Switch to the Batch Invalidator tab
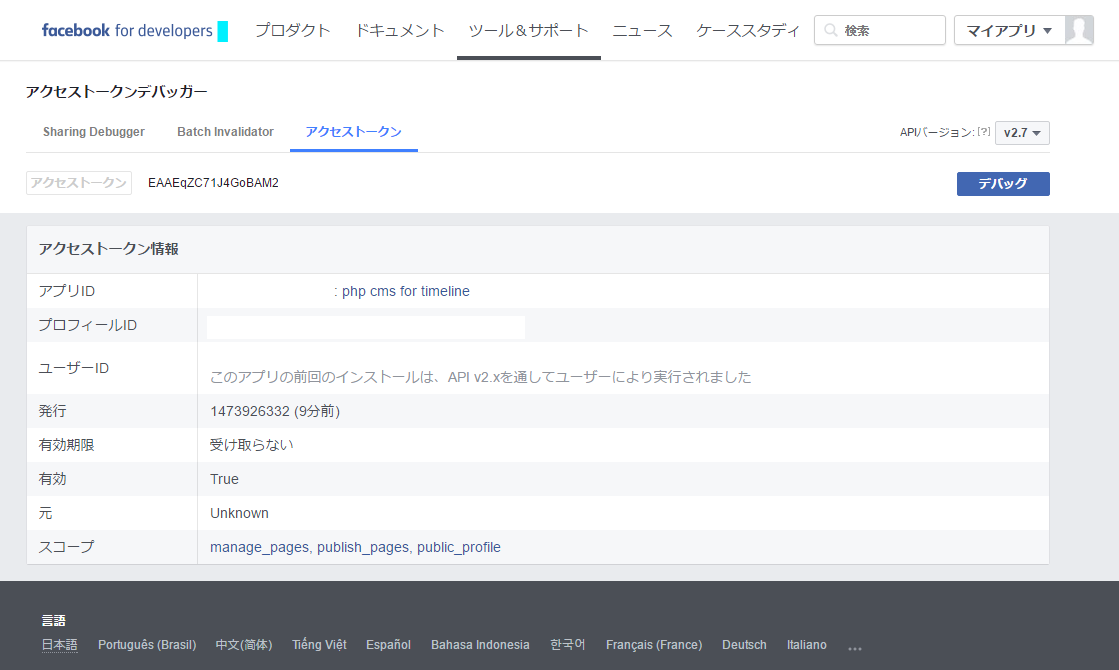 click(x=226, y=132)
